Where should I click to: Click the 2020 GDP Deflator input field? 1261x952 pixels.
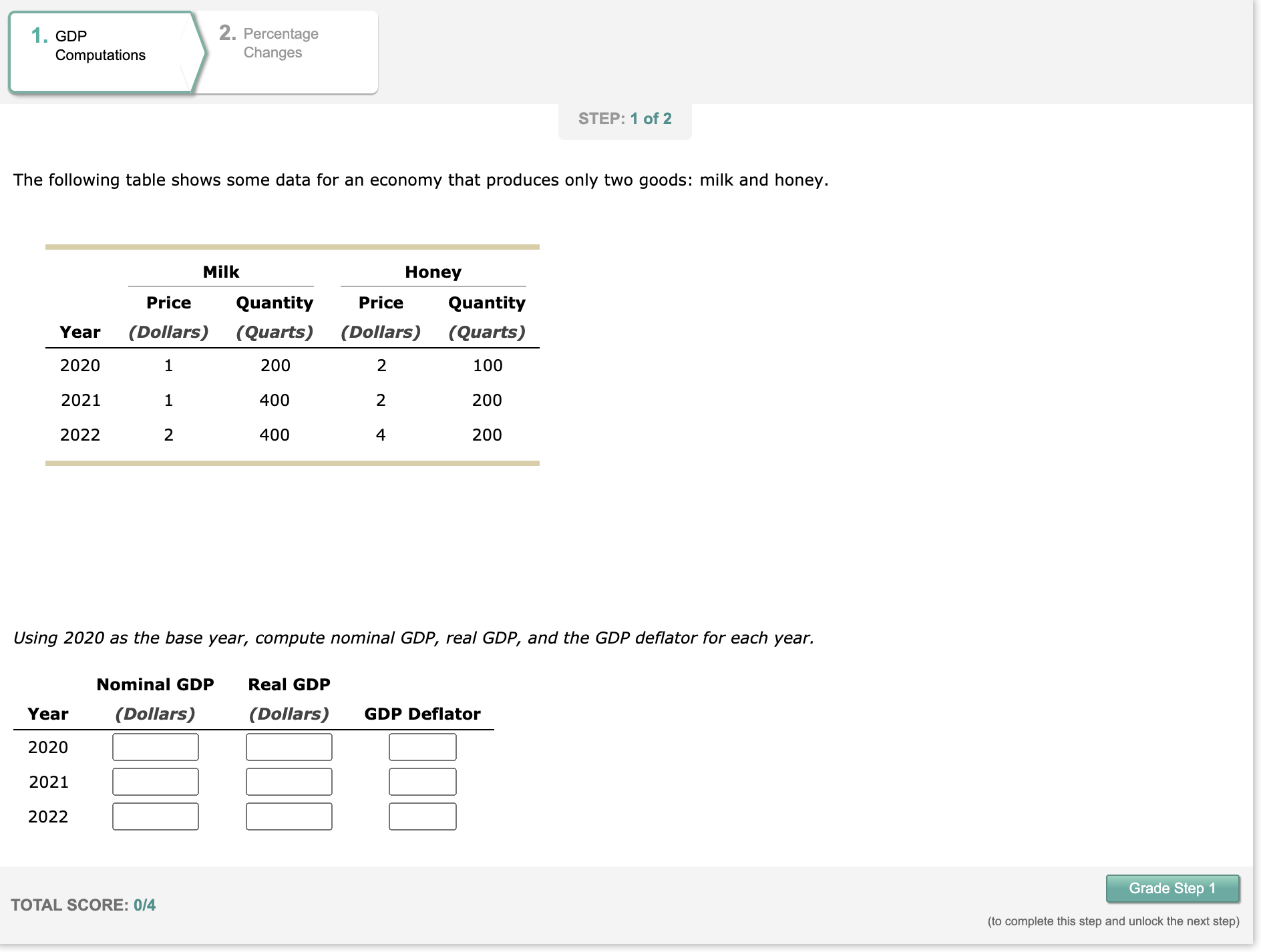(x=421, y=747)
